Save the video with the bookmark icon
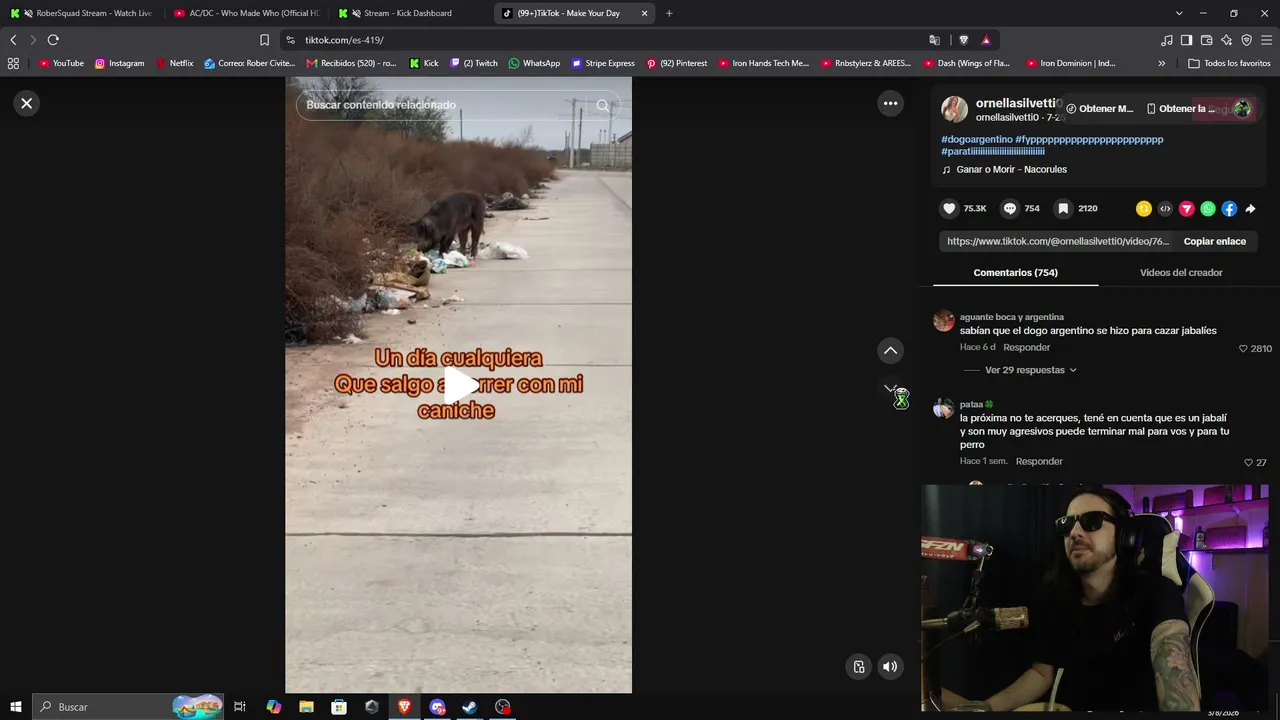 point(1063,209)
